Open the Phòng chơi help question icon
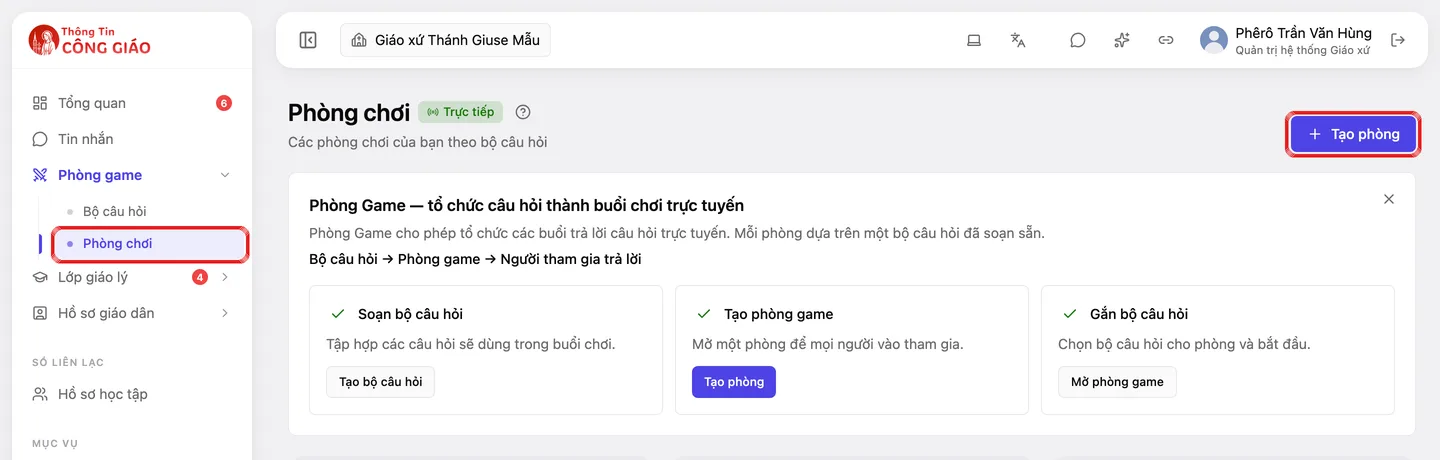 523,112
